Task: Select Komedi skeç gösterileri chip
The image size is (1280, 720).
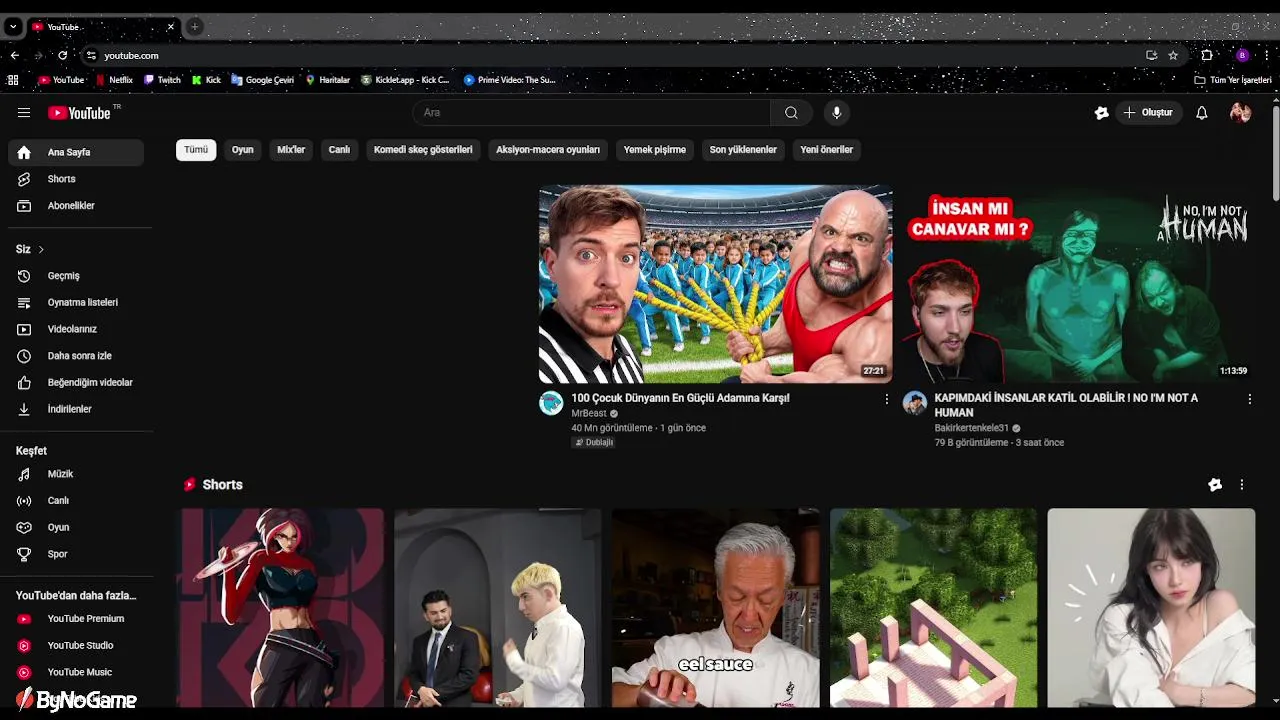Action: point(423,150)
